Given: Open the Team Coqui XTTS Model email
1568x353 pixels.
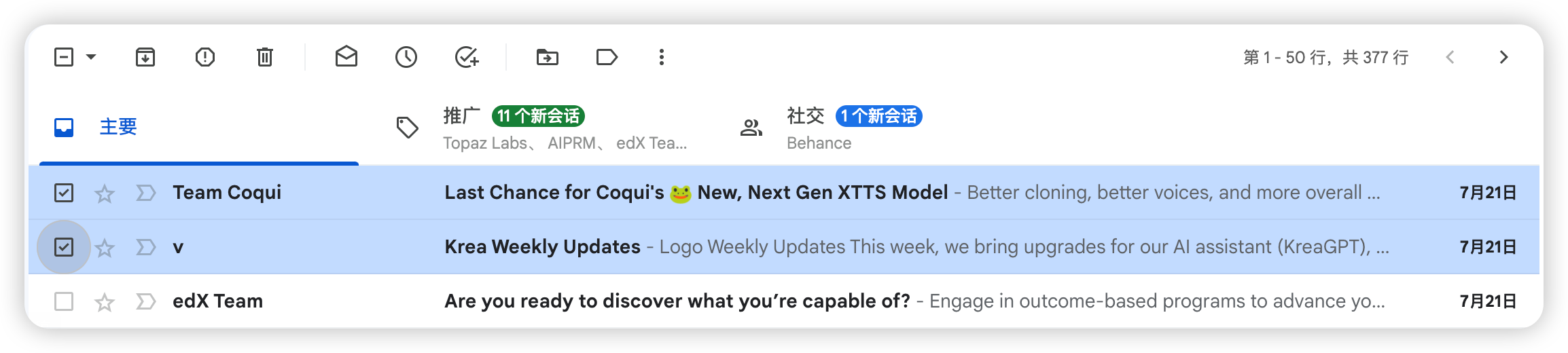Looking at the screenshot, I should click(x=784, y=193).
